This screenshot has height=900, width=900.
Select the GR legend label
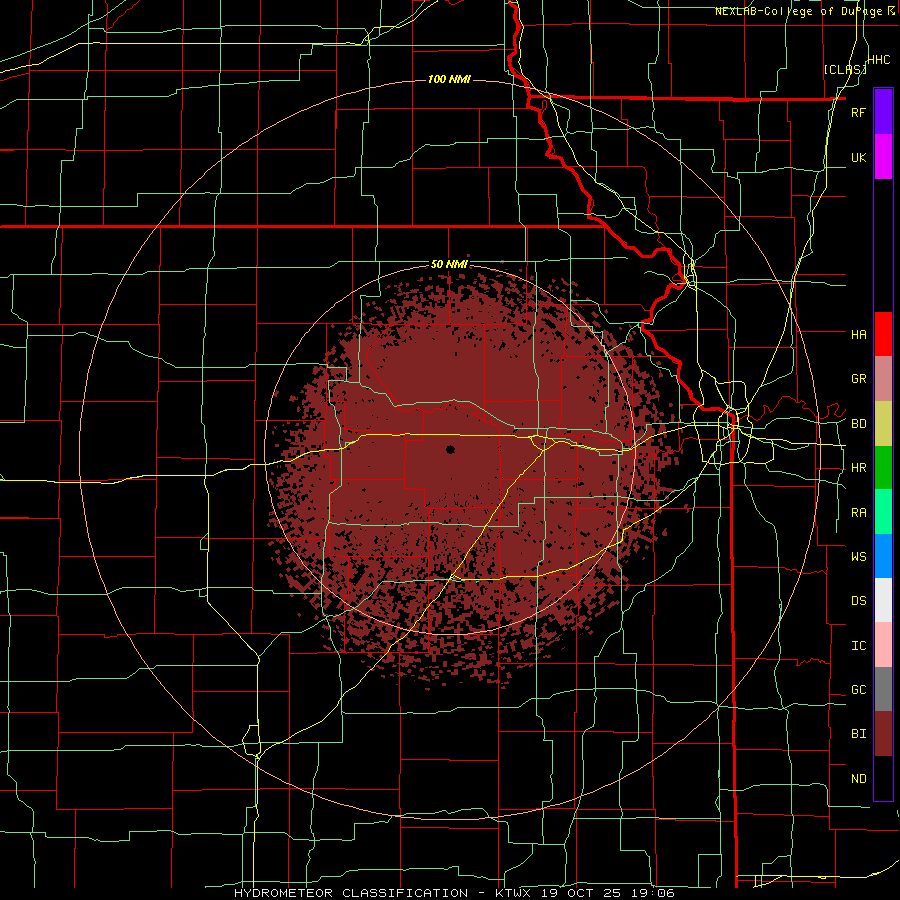(858, 379)
